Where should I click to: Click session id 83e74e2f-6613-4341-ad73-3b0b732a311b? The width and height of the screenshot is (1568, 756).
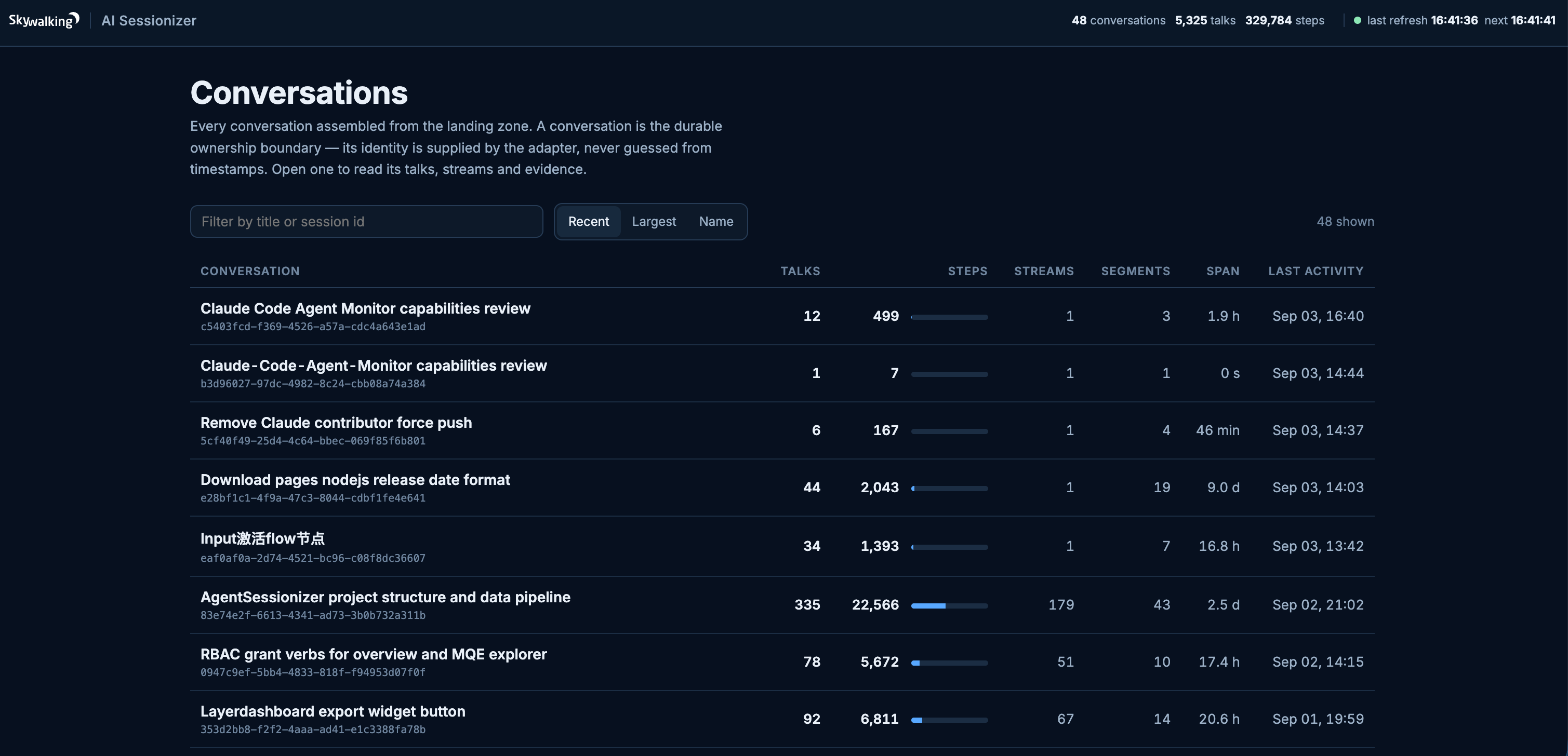pyautogui.click(x=313, y=615)
